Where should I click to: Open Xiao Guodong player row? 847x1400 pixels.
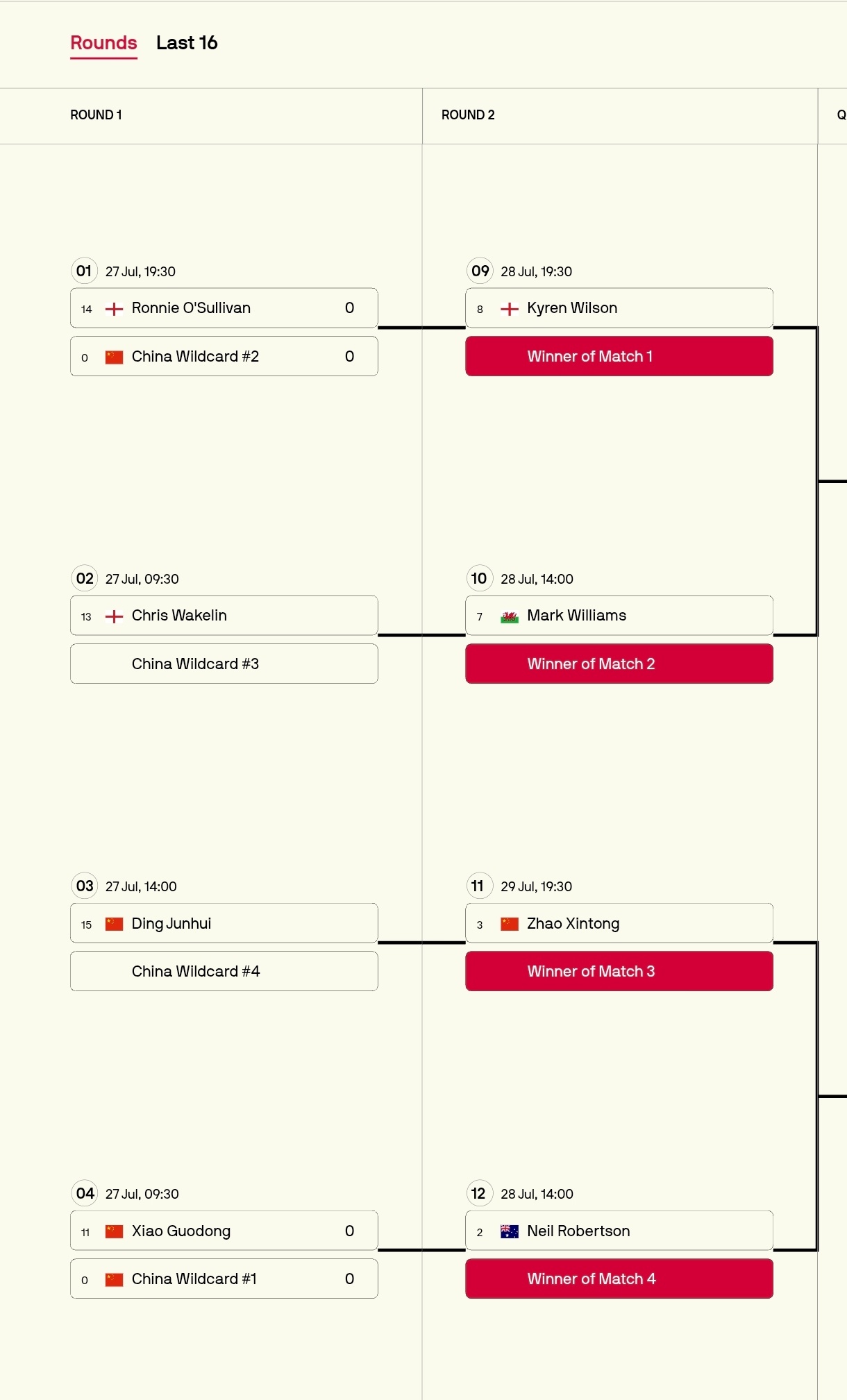[x=224, y=1231]
